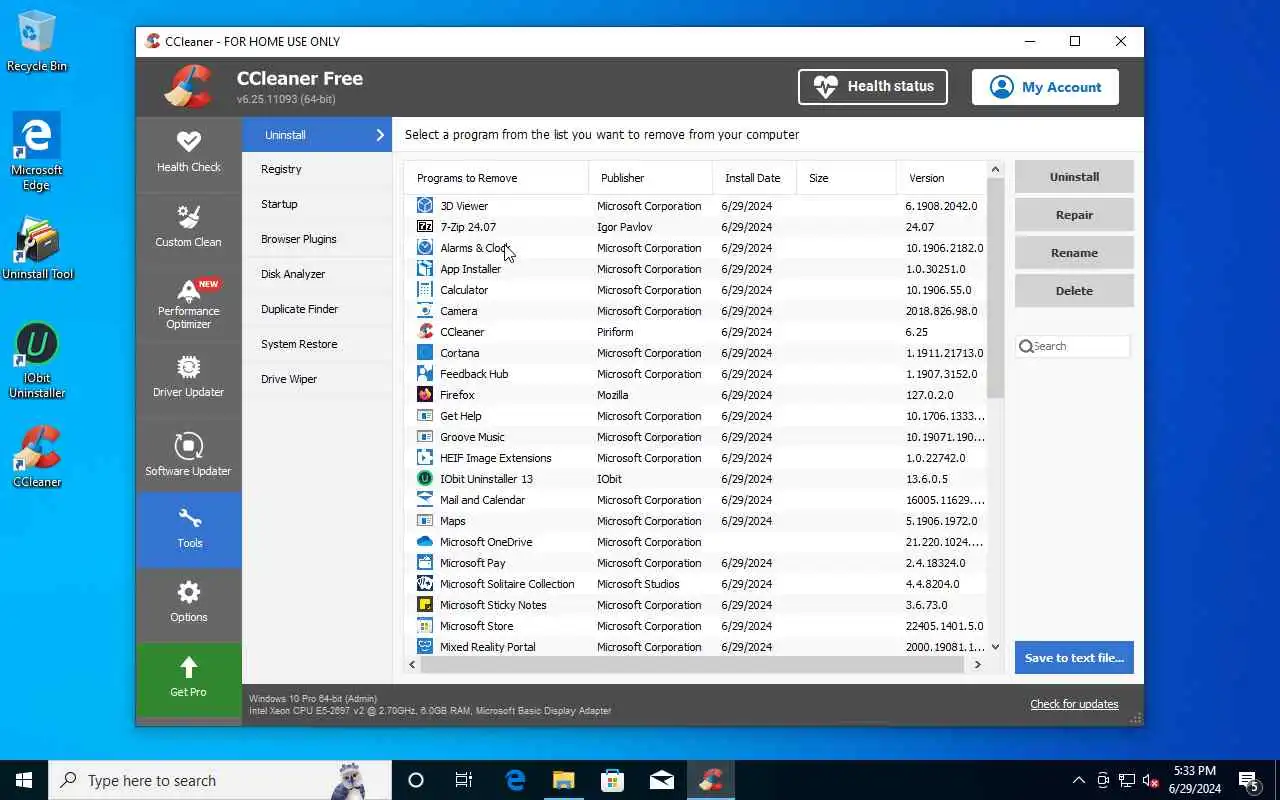The width and height of the screenshot is (1280, 800).
Task: Select the Microsoft Solitaire Collection icon
Action: (425, 584)
